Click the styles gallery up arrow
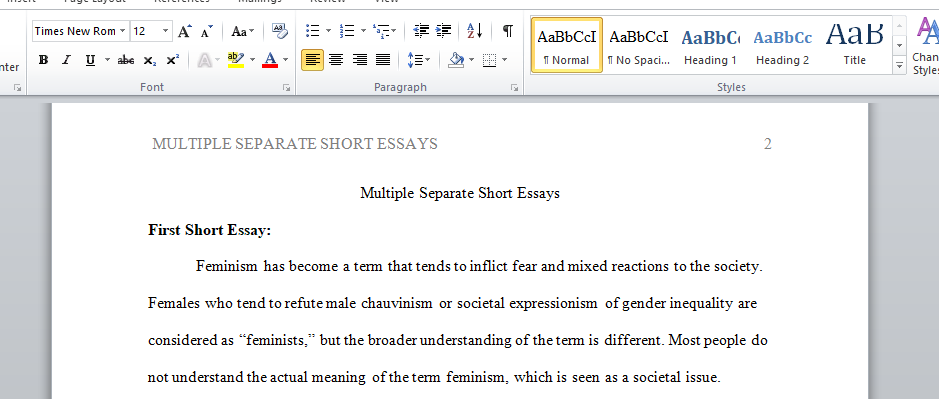939x399 pixels. tap(899, 26)
